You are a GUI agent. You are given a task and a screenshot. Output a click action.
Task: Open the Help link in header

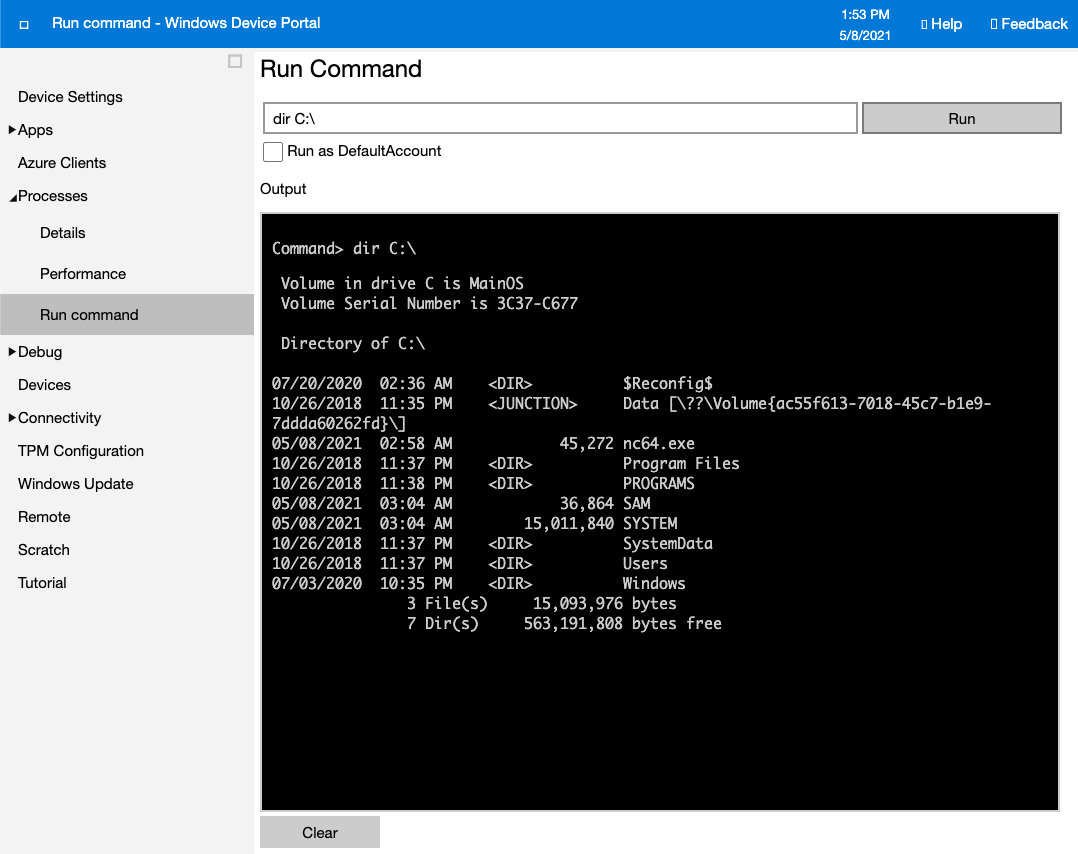coord(941,24)
